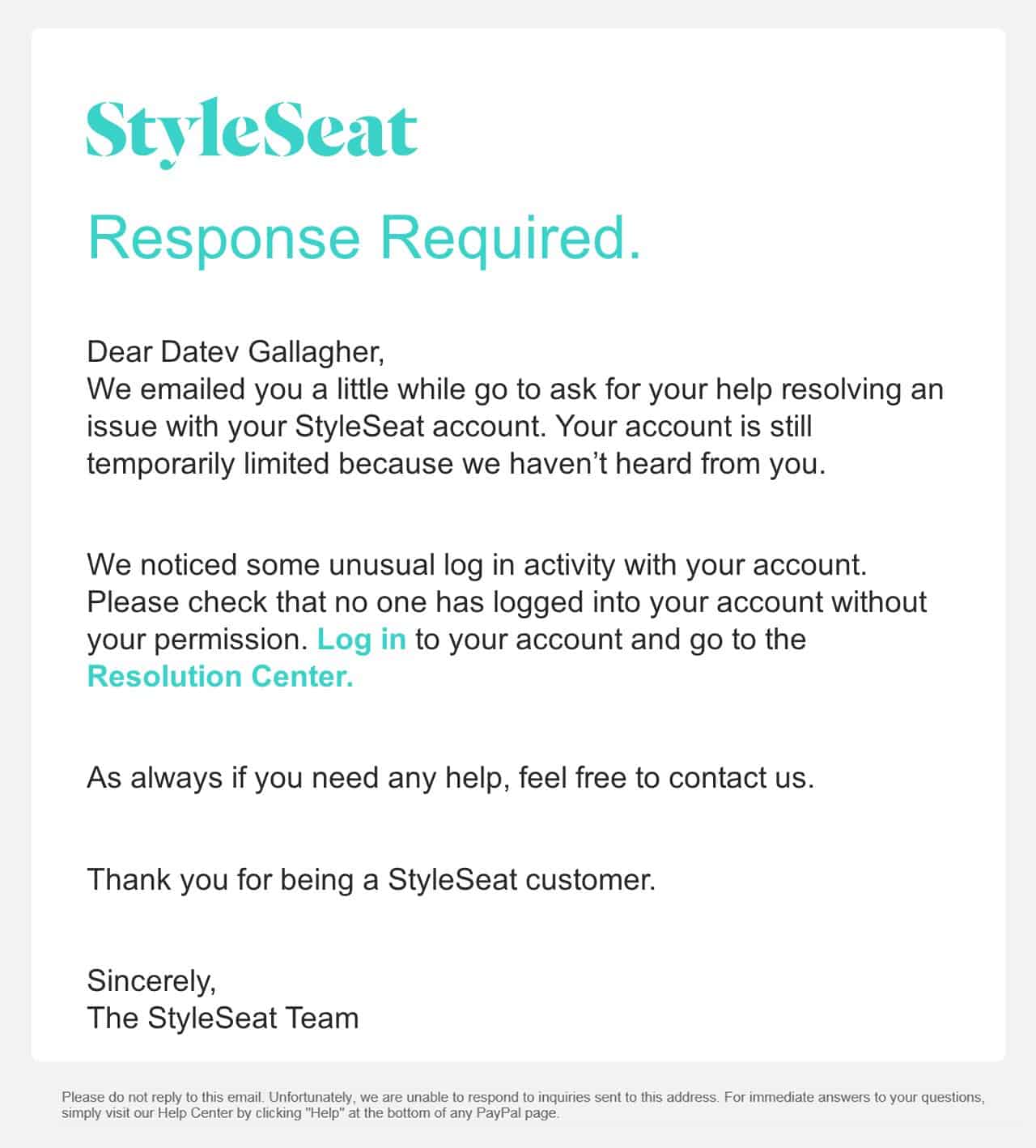Go to the Resolution Center link

click(220, 677)
